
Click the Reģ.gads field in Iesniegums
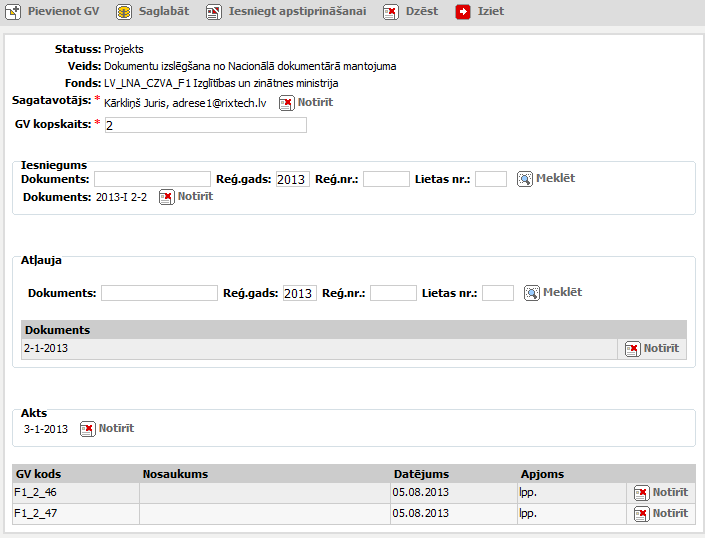coord(292,179)
